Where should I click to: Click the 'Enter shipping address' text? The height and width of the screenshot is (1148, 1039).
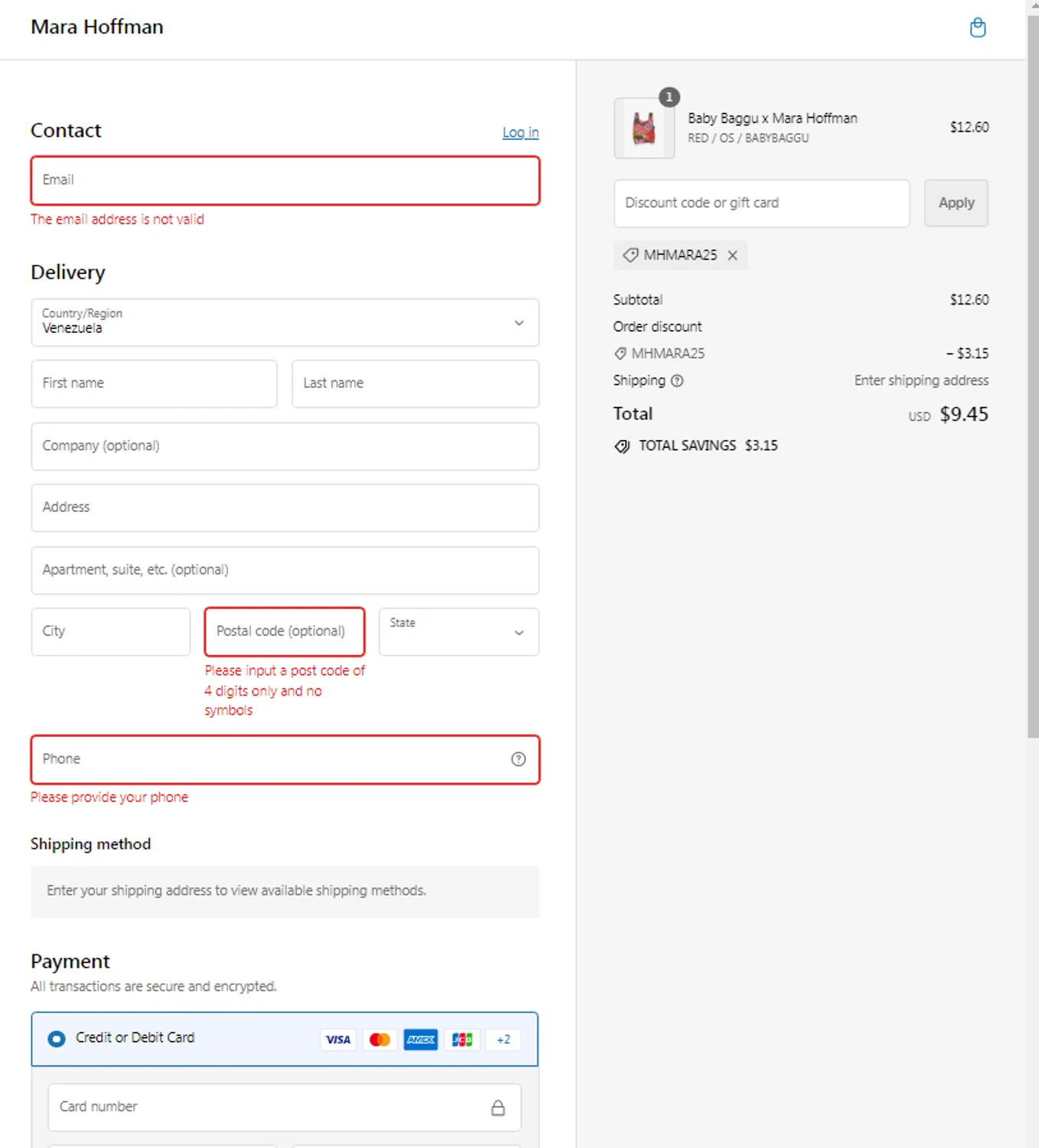(x=921, y=381)
